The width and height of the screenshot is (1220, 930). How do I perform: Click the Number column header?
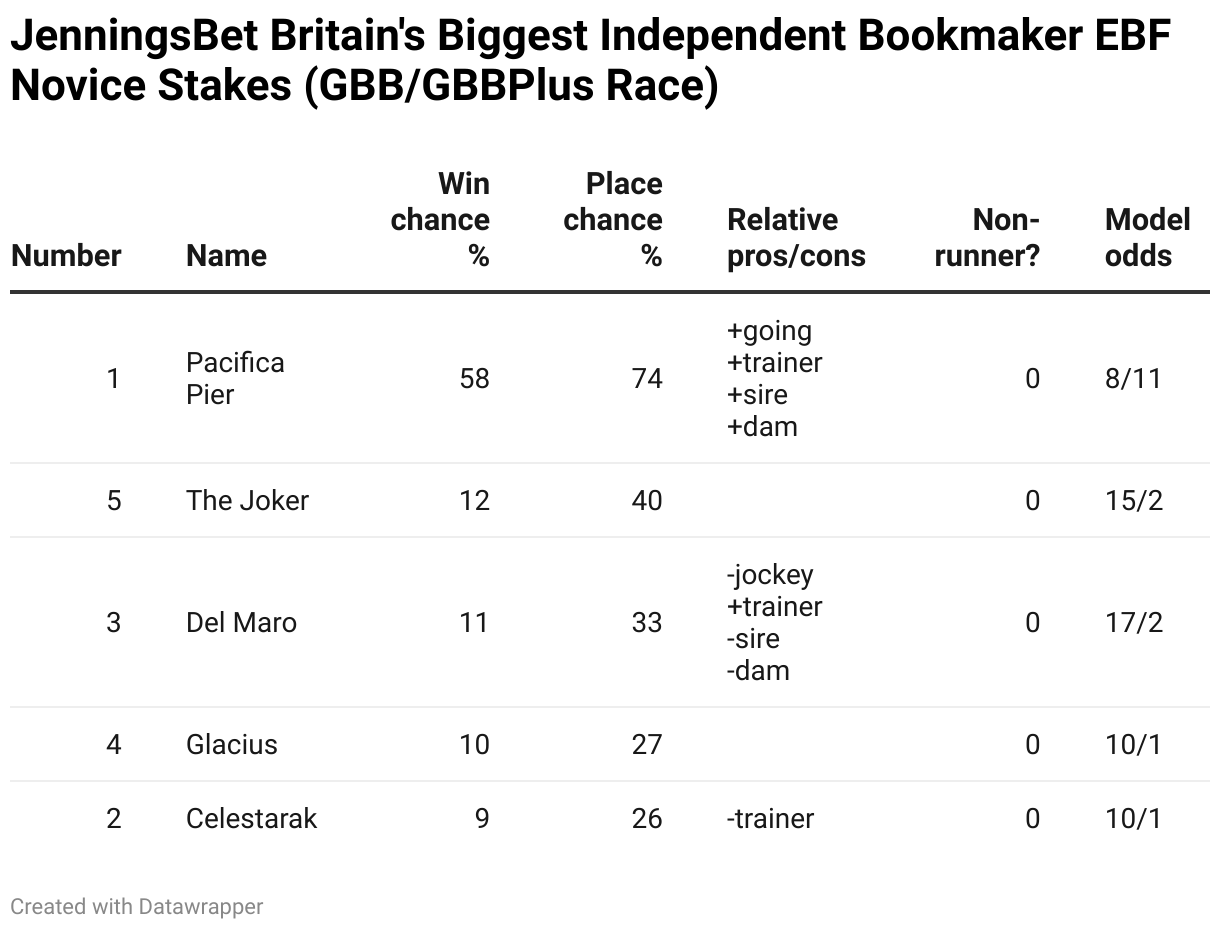(x=66, y=255)
